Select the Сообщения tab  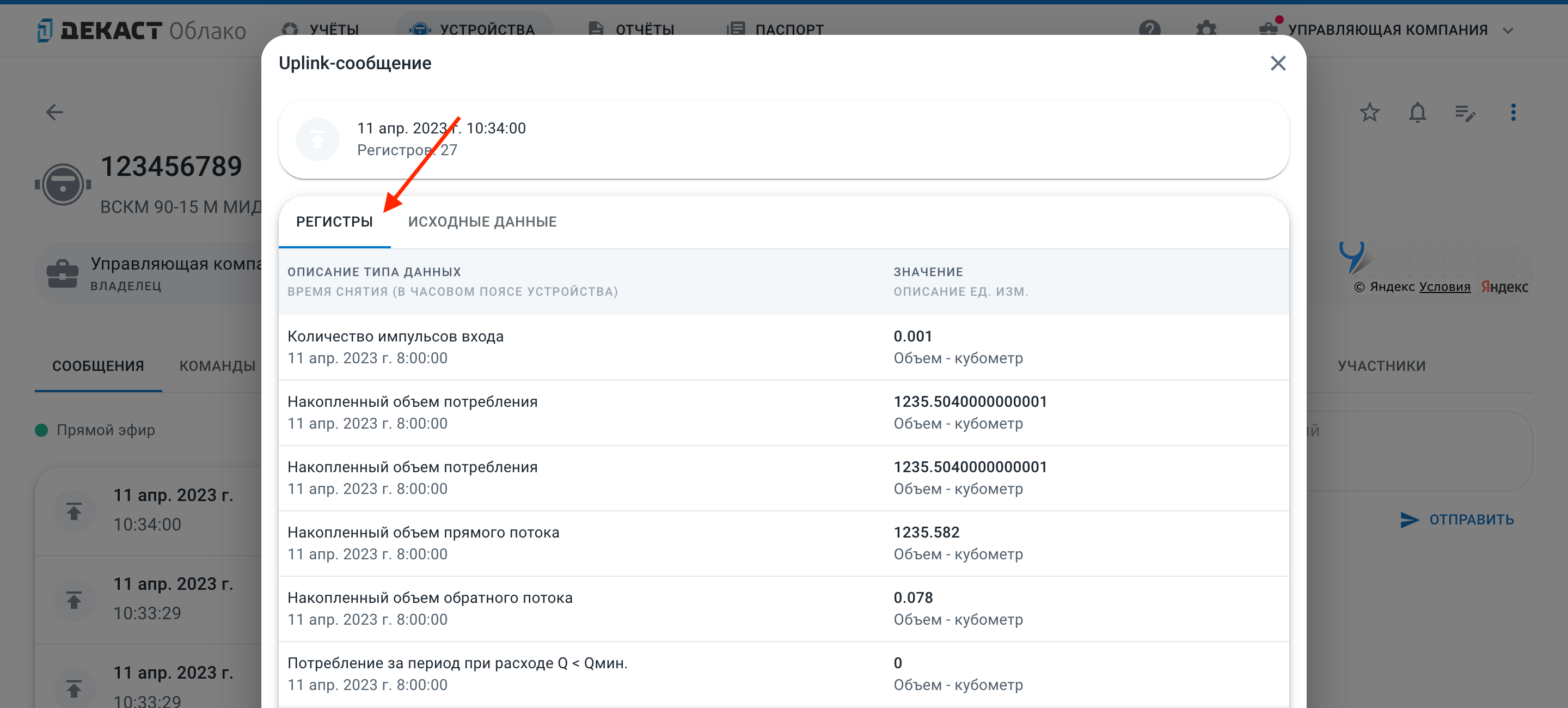(98, 366)
